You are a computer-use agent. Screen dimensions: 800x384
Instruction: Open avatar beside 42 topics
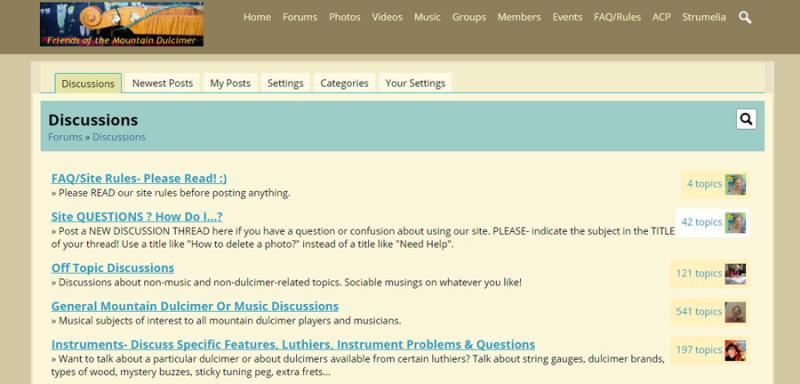pos(736,222)
